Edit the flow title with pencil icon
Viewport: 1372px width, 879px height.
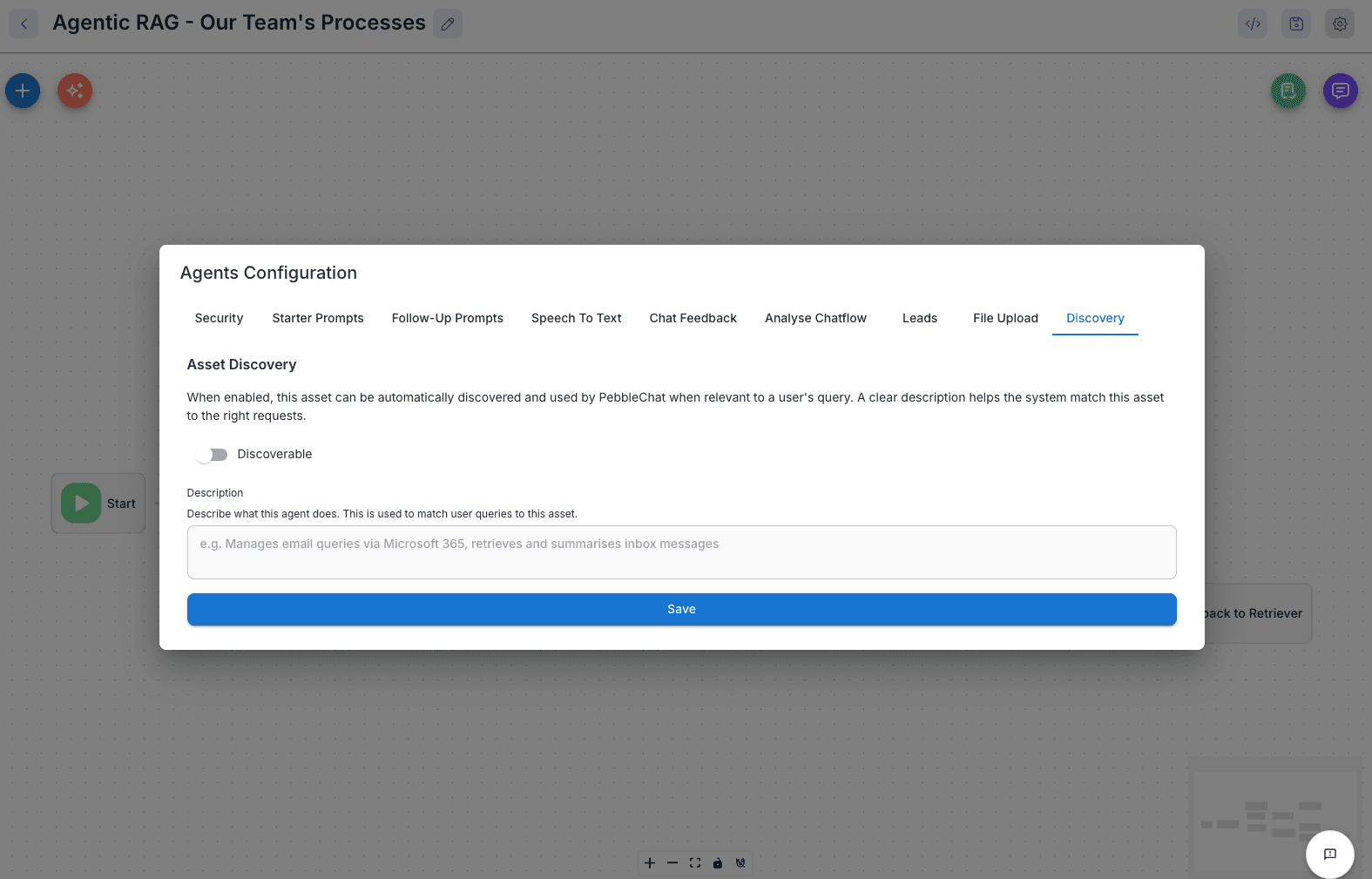[448, 24]
